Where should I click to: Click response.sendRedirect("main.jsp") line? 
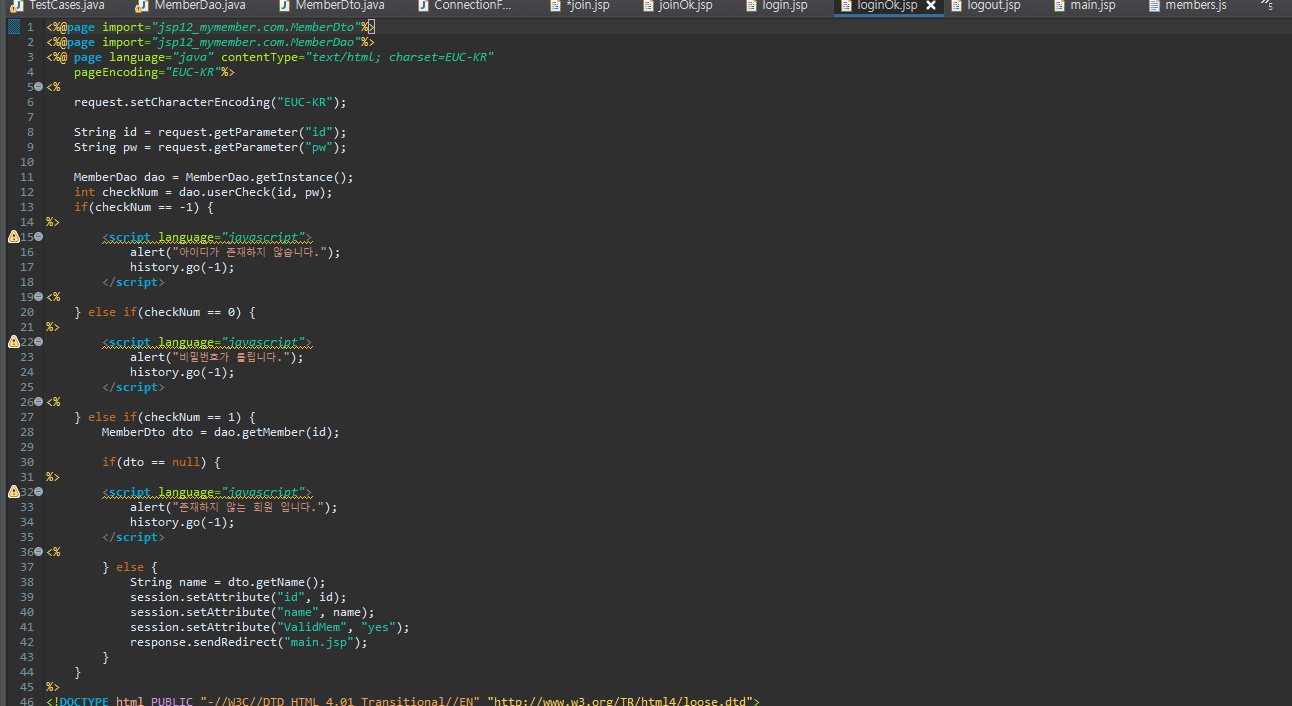(249, 642)
